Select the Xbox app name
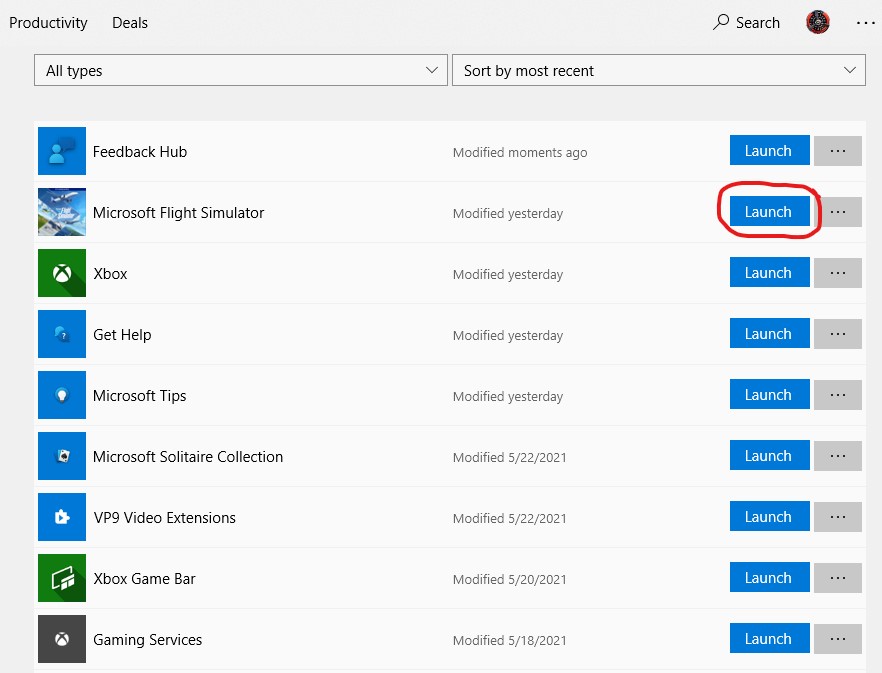 (x=110, y=274)
